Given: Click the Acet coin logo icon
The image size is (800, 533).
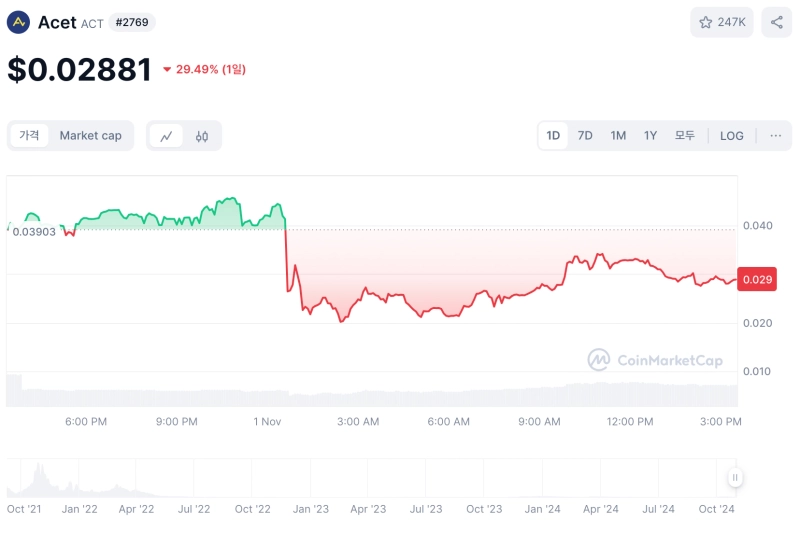Looking at the screenshot, I should tap(18, 22).
